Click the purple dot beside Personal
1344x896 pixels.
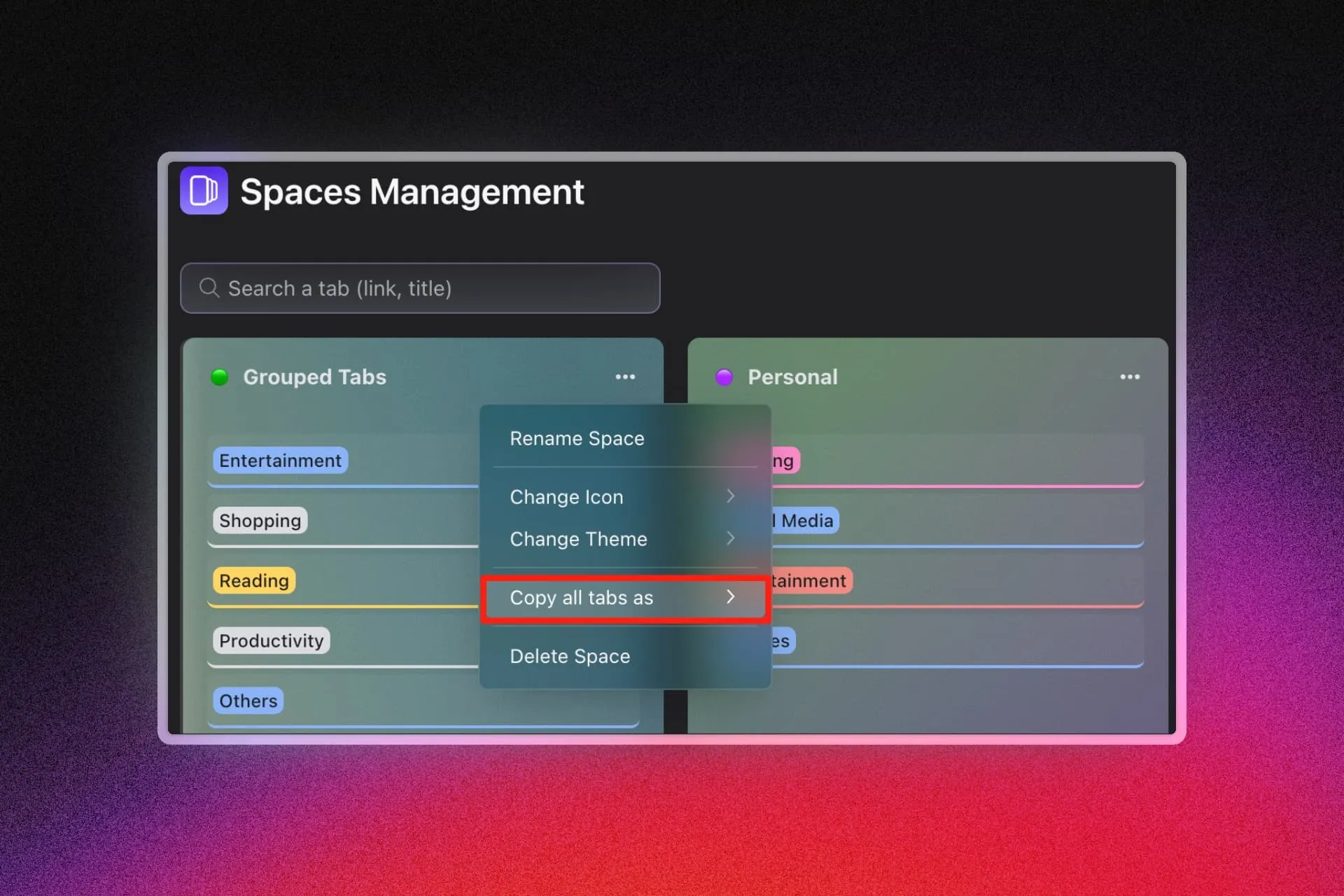click(724, 377)
